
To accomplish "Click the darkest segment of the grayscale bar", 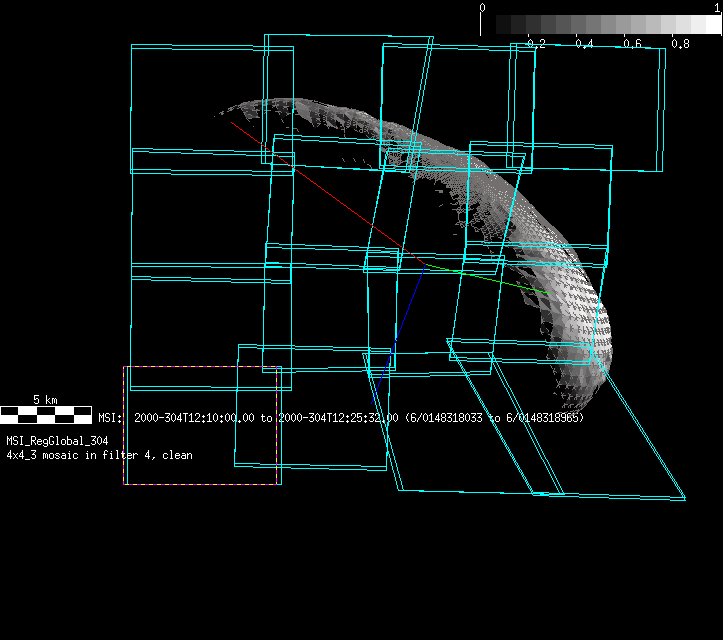I will point(488,25).
